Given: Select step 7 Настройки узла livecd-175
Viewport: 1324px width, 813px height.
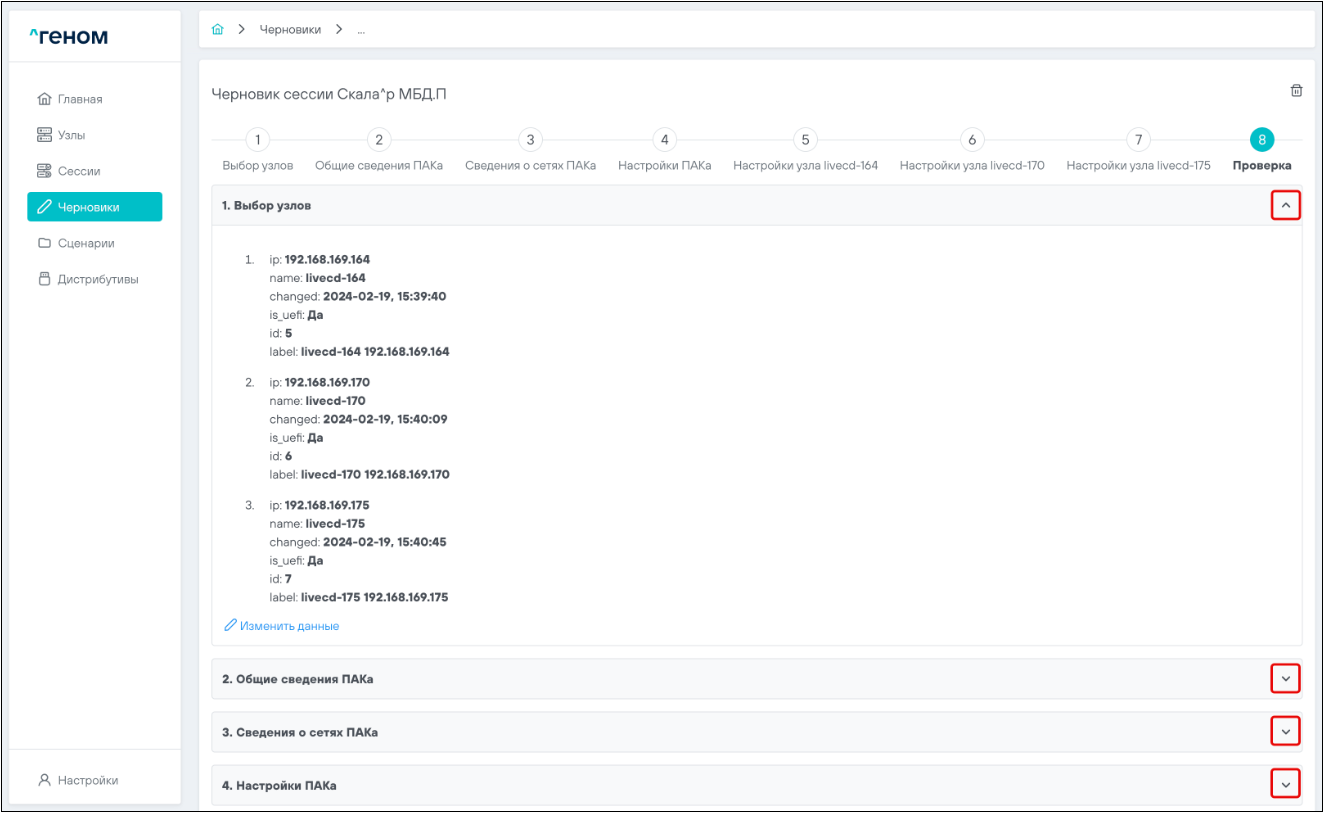Looking at the screenshot, I should point(1138,140).
